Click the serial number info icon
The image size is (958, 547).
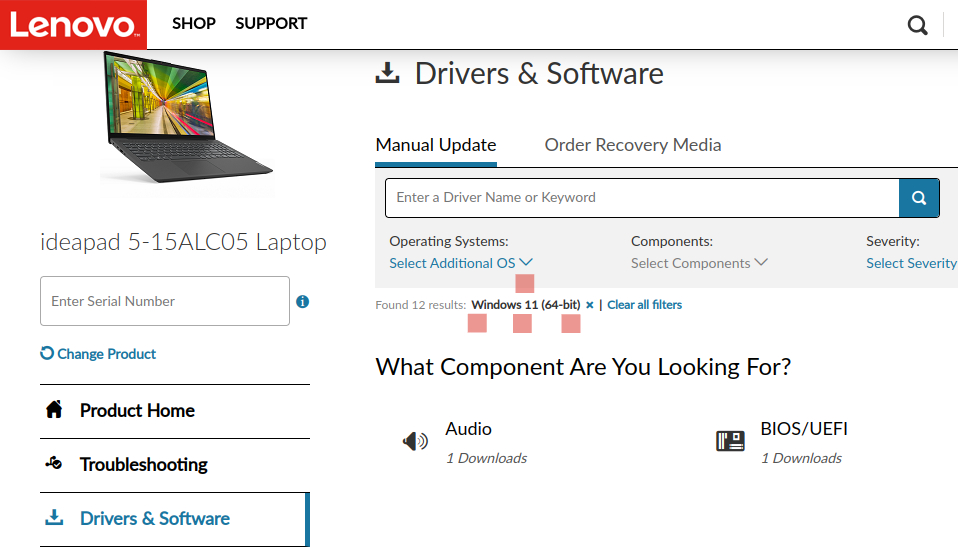[302, 301]
